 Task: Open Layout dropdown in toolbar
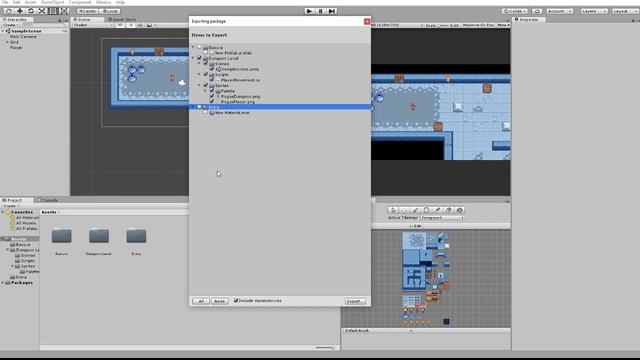624,11
